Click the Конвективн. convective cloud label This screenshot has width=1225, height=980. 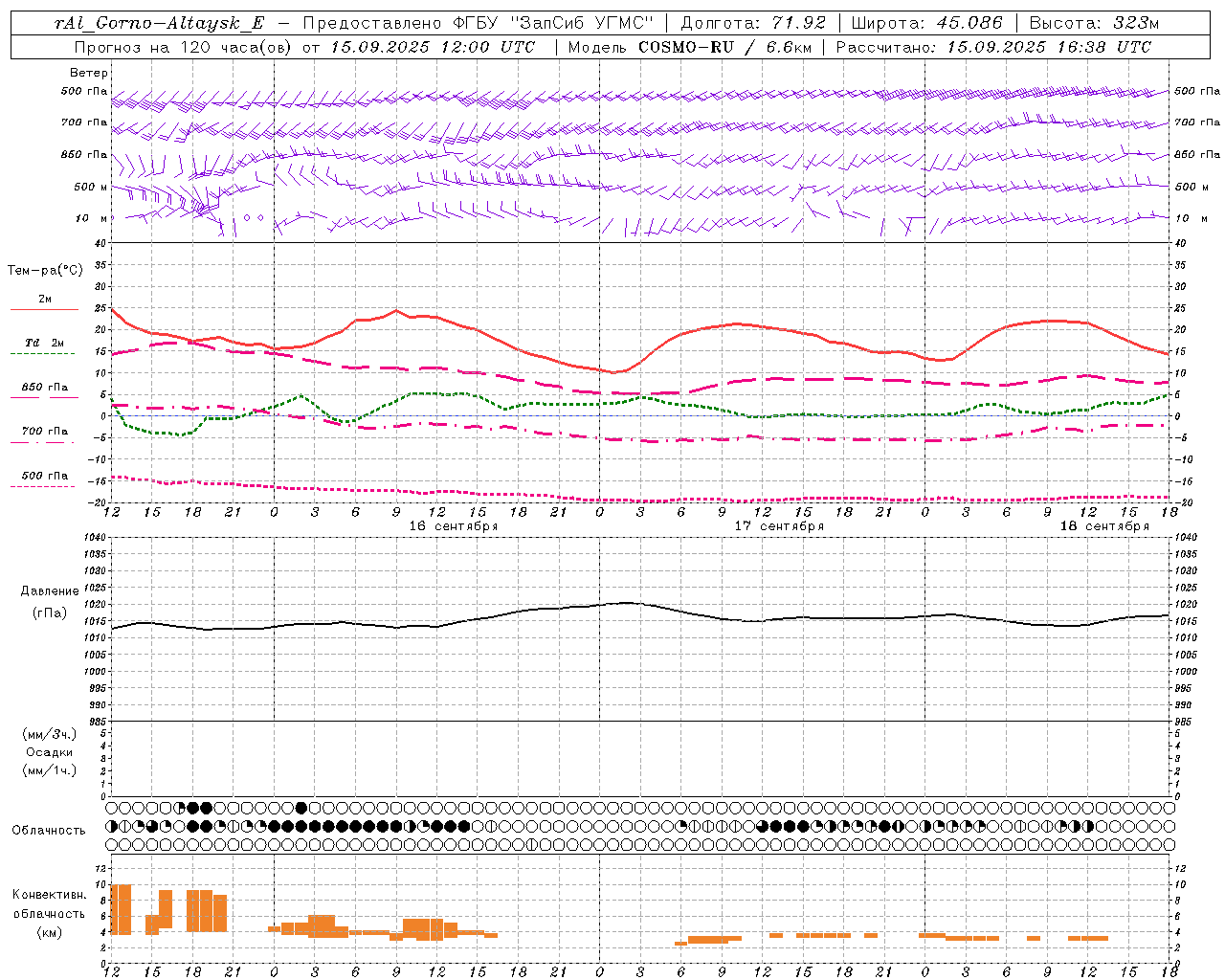(50, 895)
